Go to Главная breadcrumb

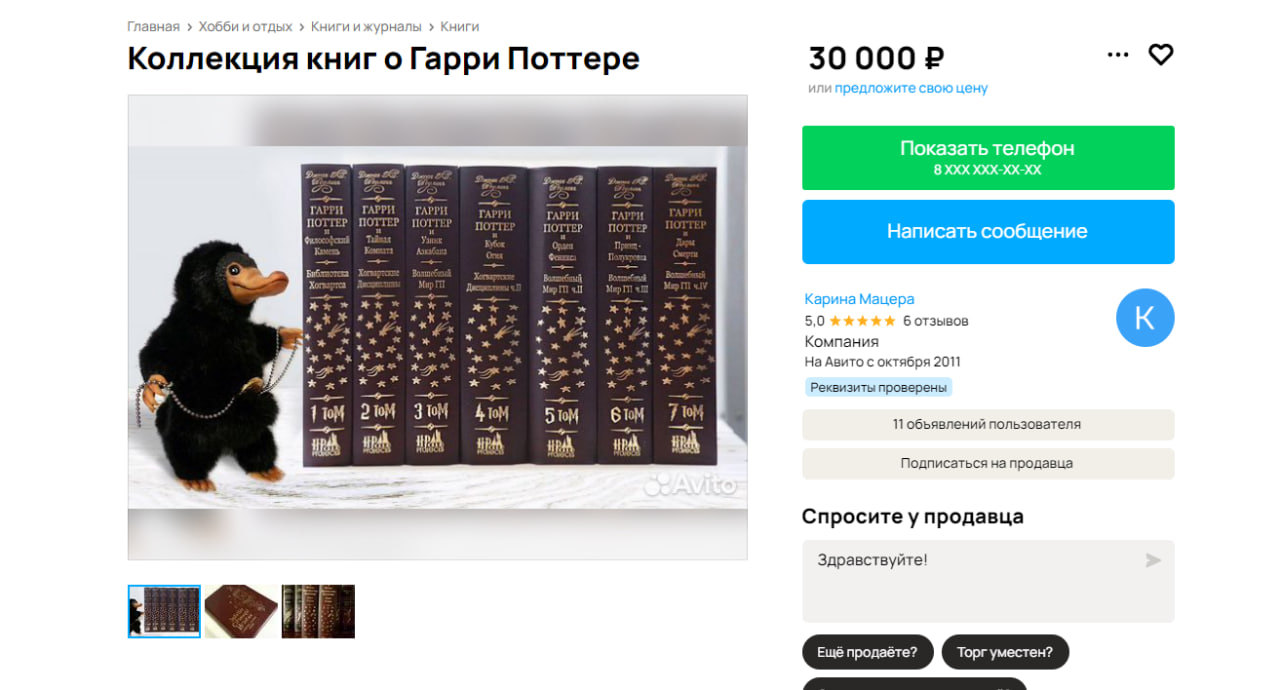click(x=153, y=26)
